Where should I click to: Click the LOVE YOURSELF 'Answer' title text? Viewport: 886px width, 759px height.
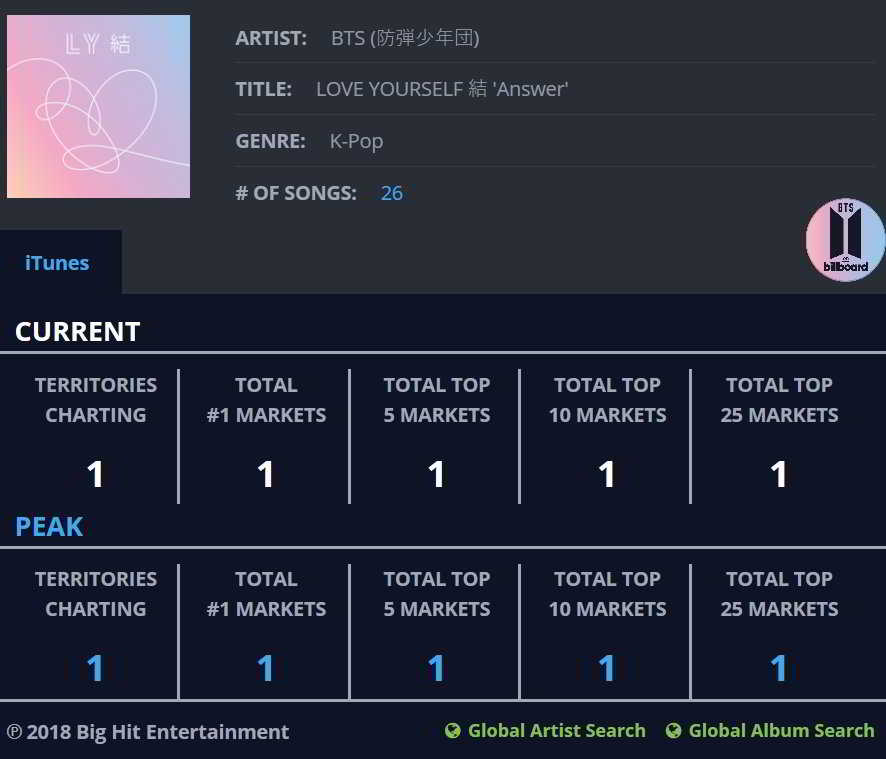click(442, 89)
